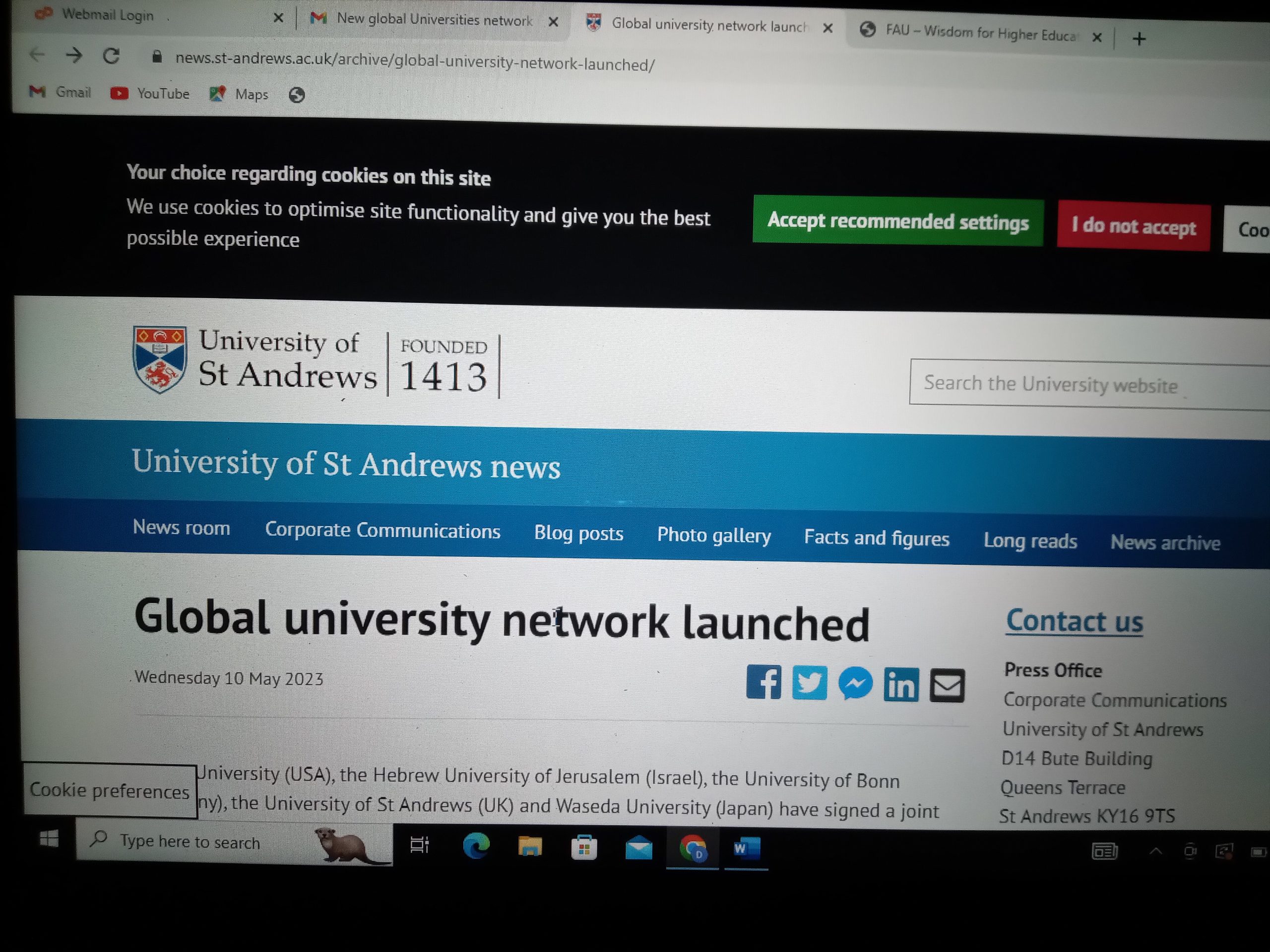1270x952 pixels.
Task: Open Facts and figures menu item
Action: (876, 538)
